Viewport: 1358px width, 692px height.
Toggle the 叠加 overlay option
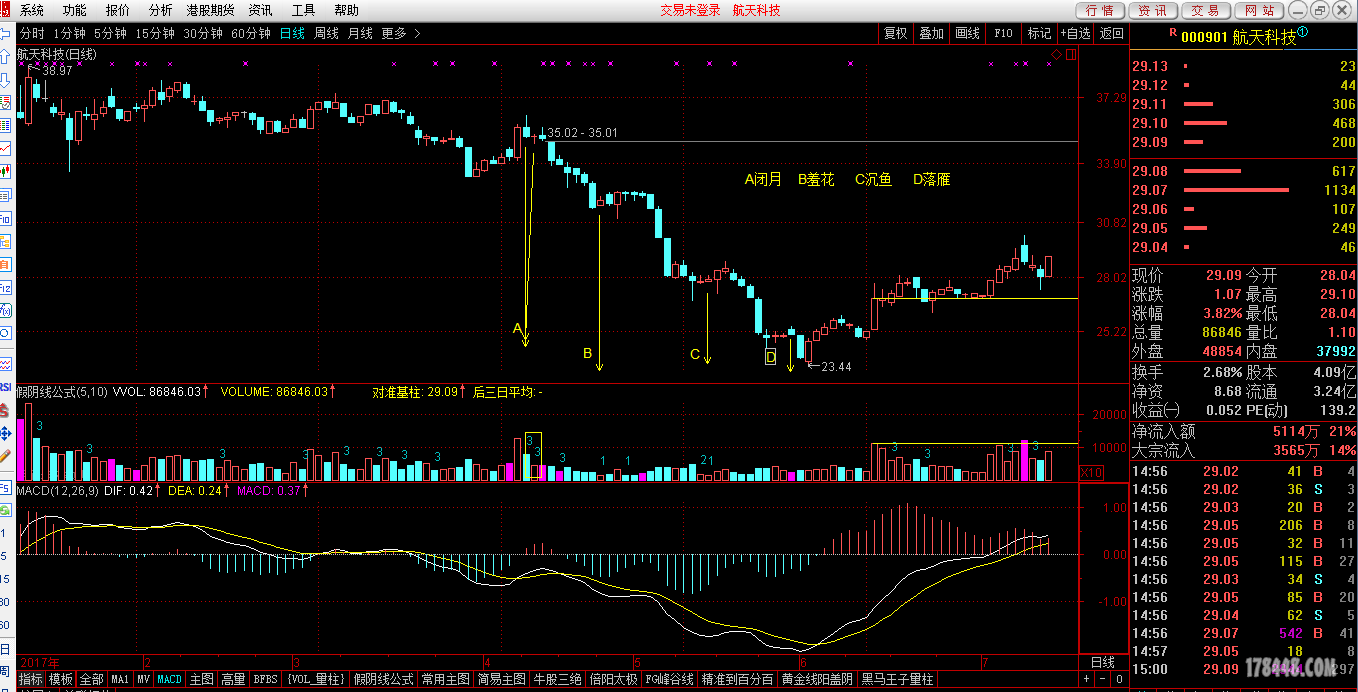[x=931, y=33]
